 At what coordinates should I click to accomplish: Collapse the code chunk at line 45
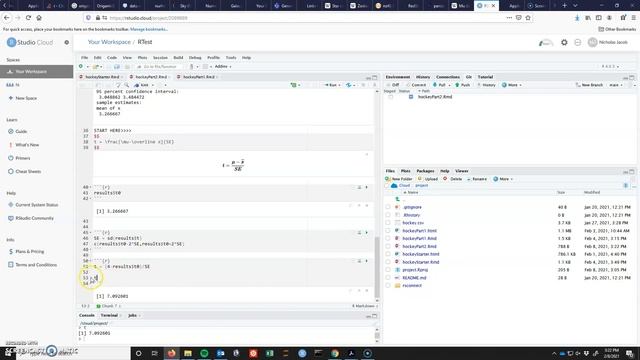(x=91, y=233)
